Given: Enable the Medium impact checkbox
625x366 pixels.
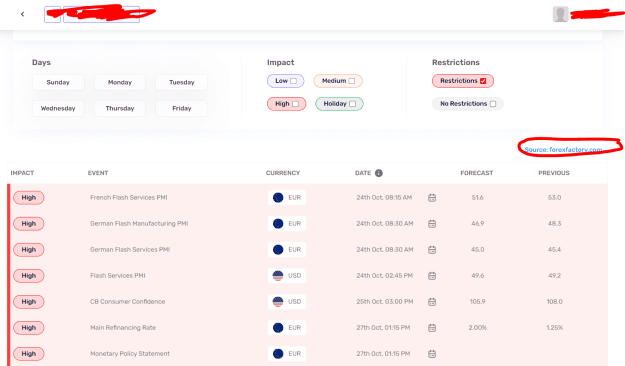Looking at the screenshot, I should tap(352, 81).
